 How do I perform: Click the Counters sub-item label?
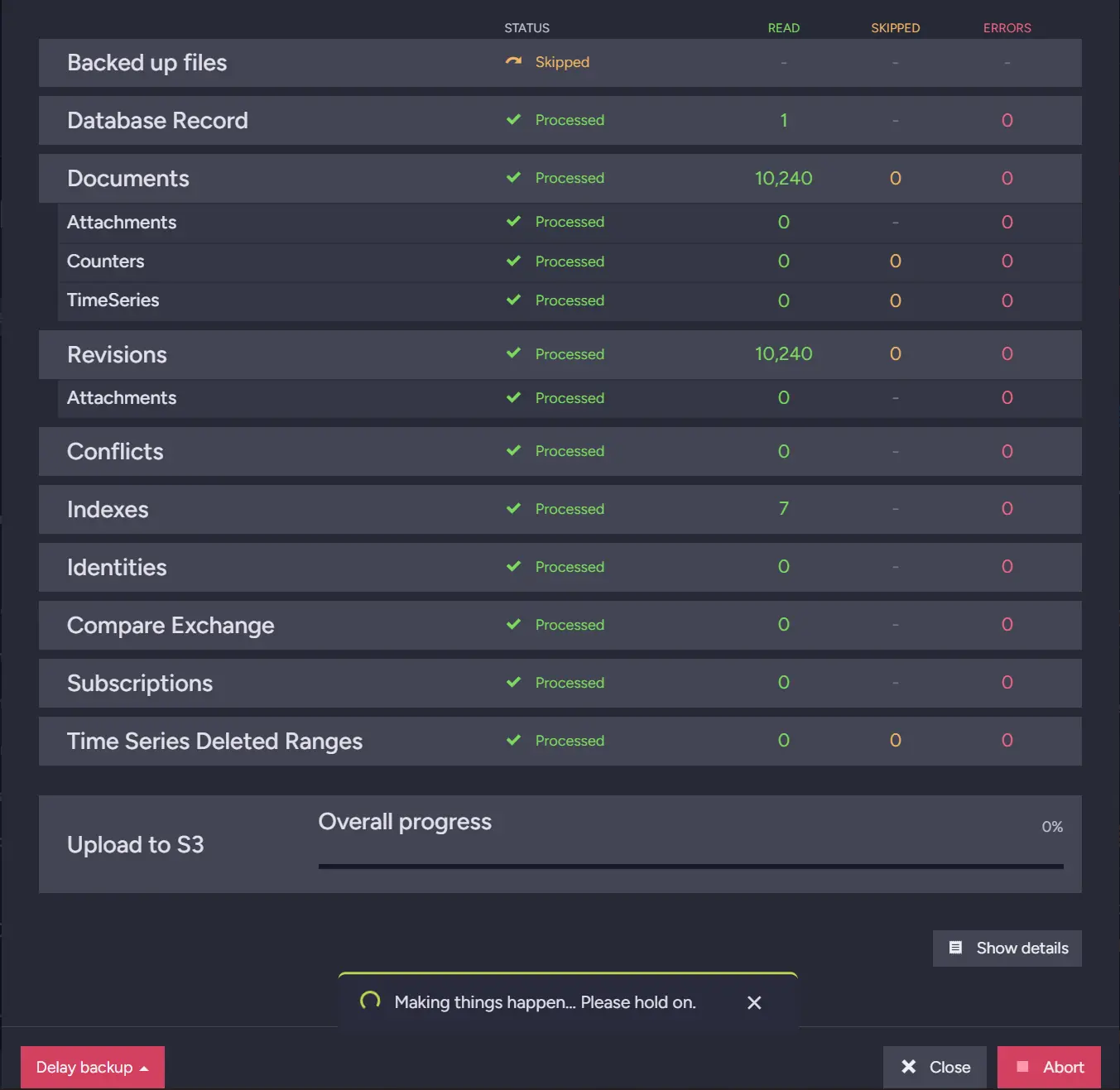coord(105,262)
